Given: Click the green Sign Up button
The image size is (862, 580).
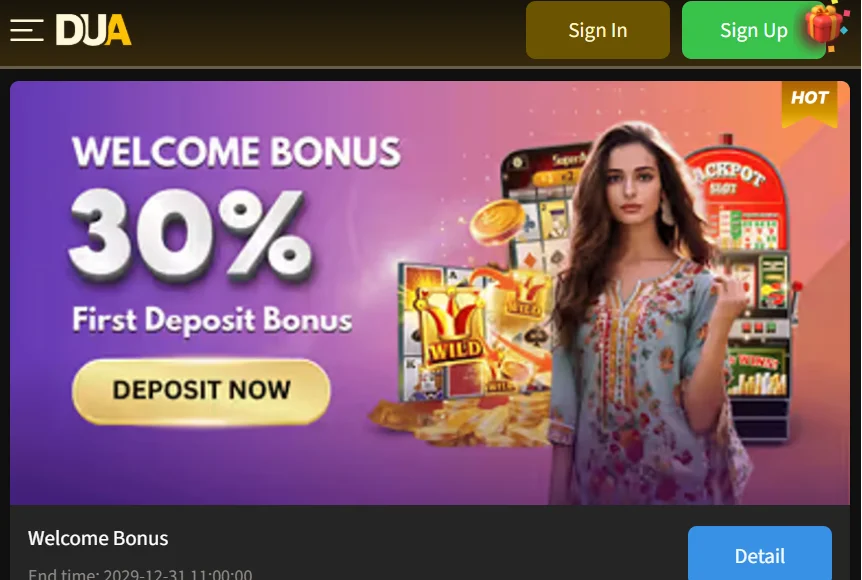Looking at the screenshot, I should [754, 30].
